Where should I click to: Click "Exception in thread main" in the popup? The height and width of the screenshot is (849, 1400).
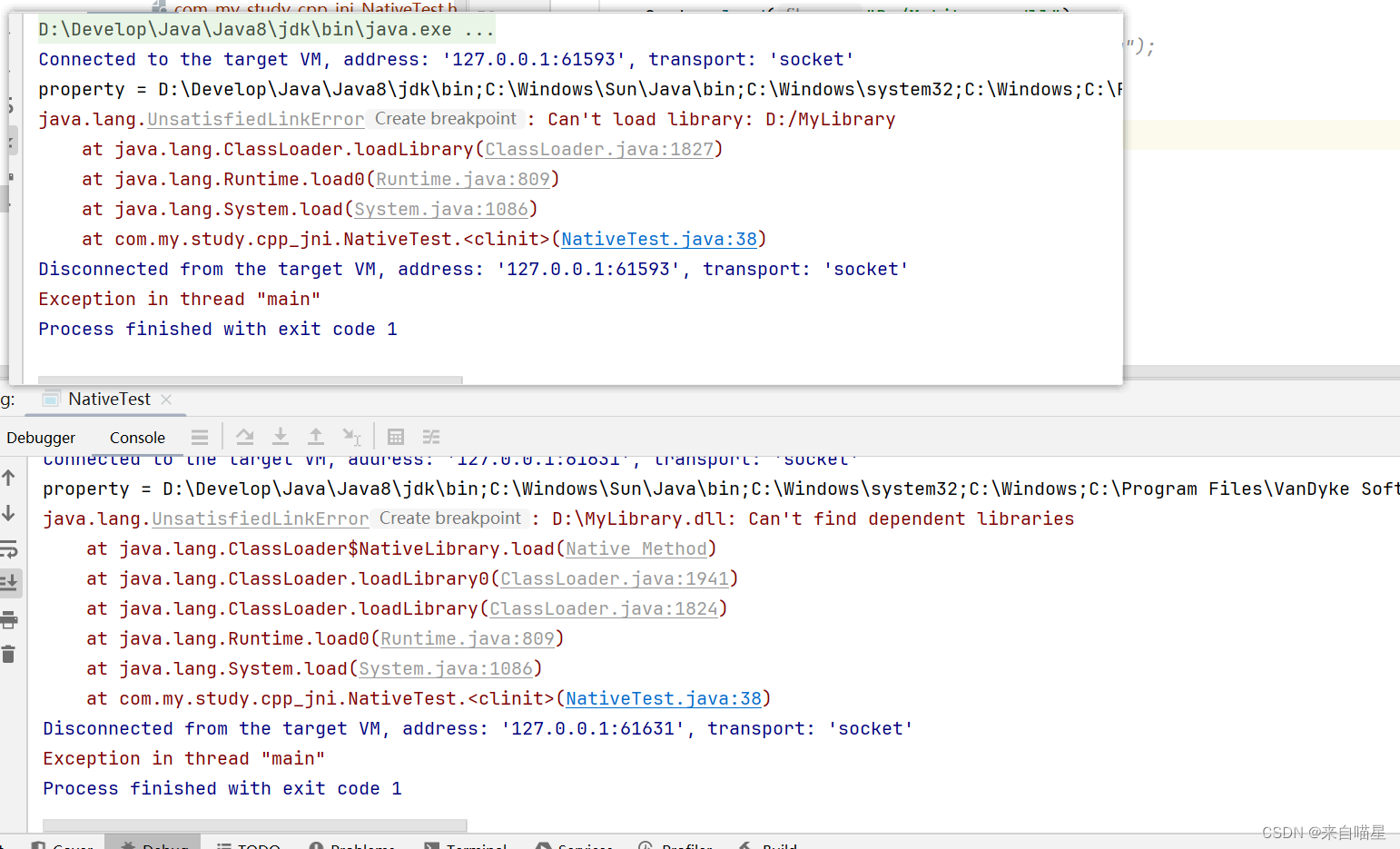click(180, 300)
